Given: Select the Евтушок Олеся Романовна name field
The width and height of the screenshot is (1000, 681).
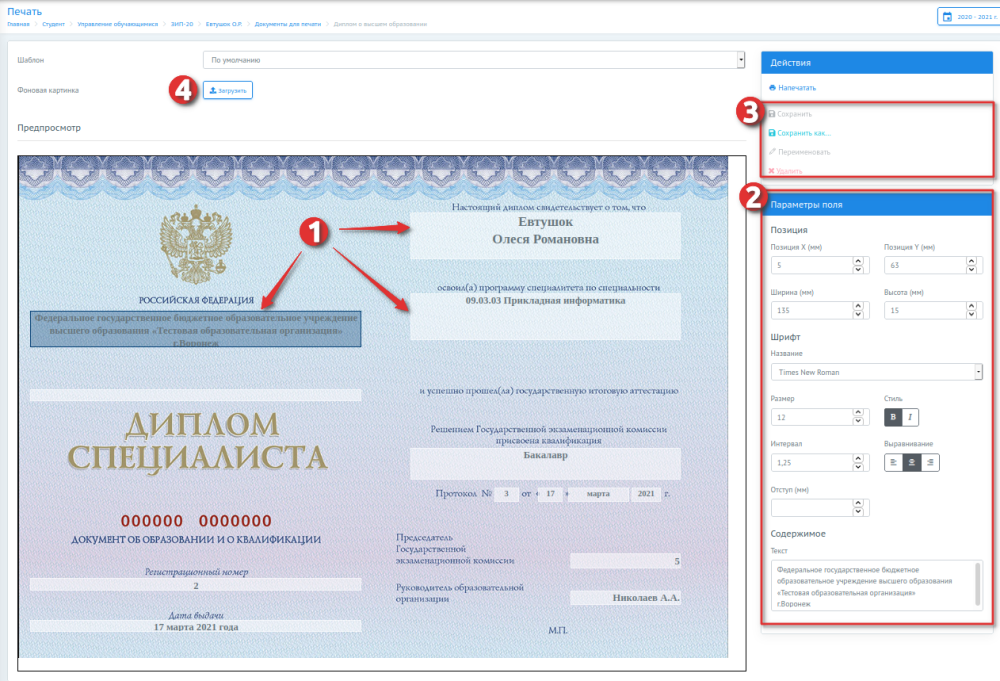Looking at the screenshot, I should coord(545,236).
